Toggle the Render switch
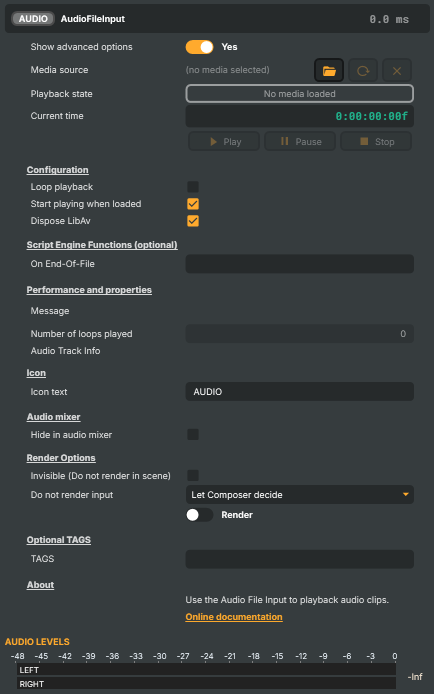 click(200, 515)
